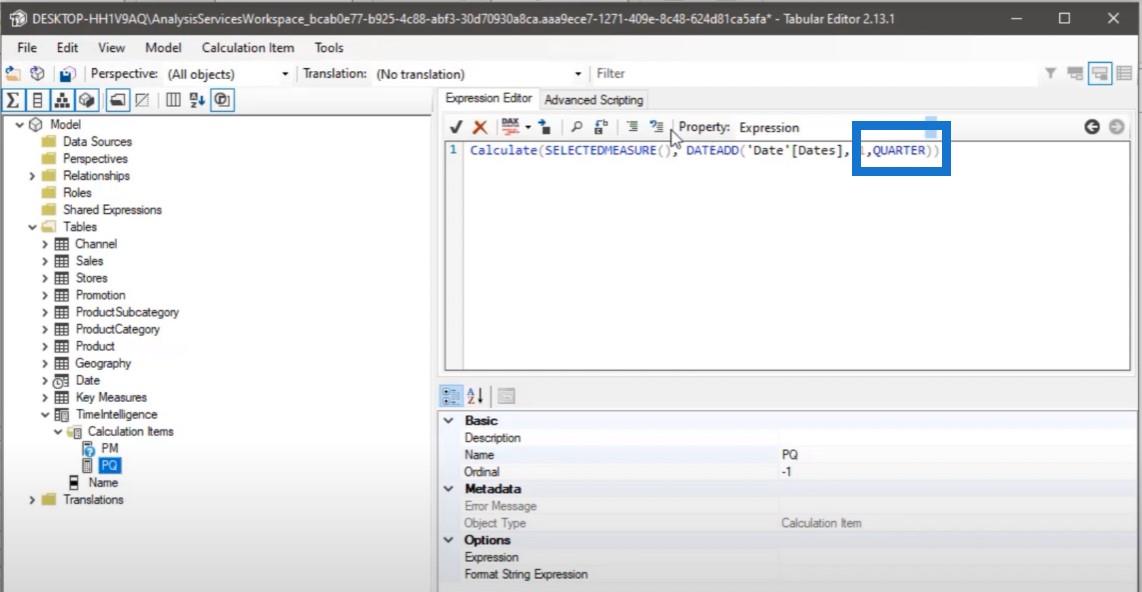Select the PM calculation item

(109, 449)
